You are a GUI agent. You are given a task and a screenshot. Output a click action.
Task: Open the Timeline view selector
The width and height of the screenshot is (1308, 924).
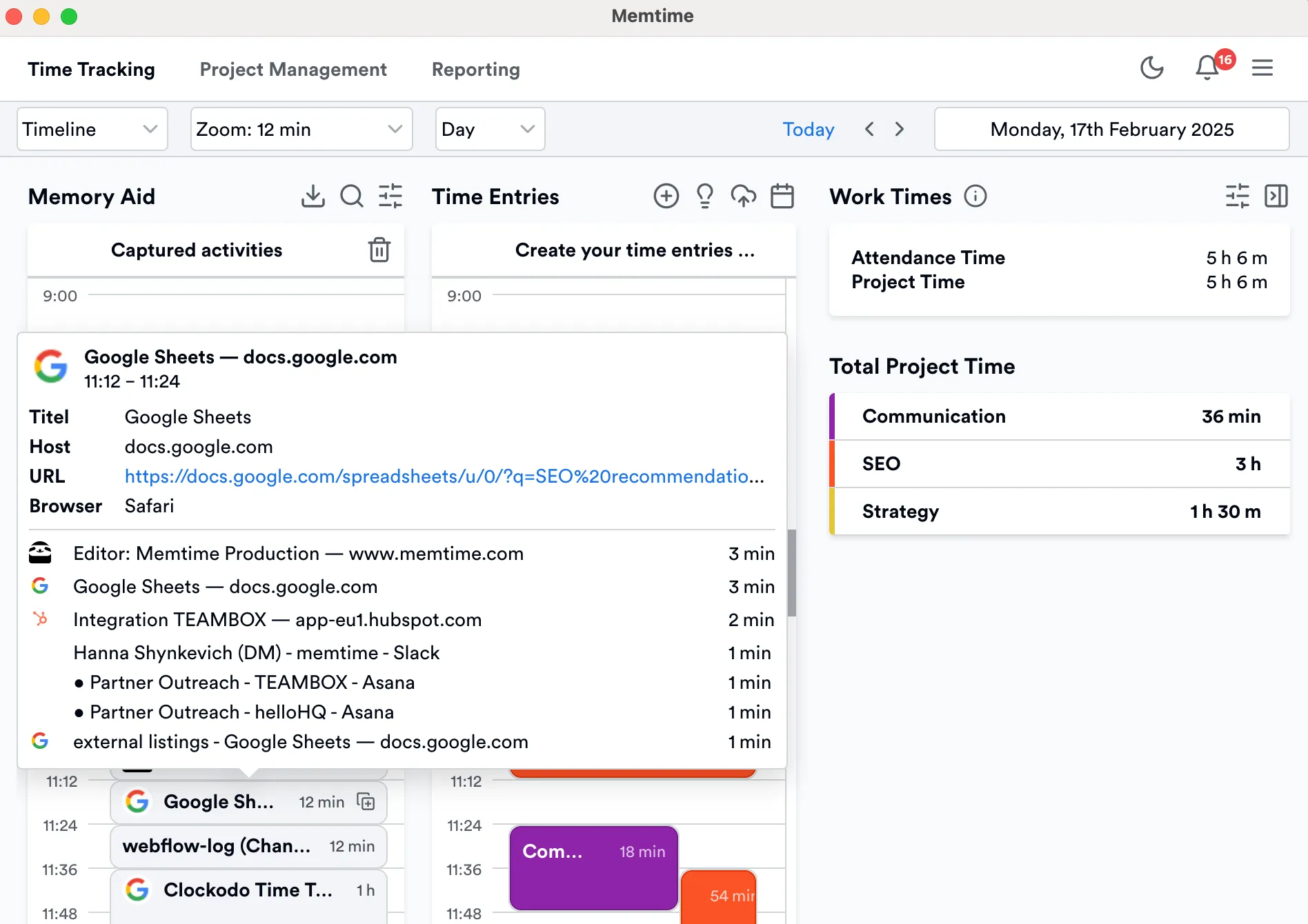point(92,129)
